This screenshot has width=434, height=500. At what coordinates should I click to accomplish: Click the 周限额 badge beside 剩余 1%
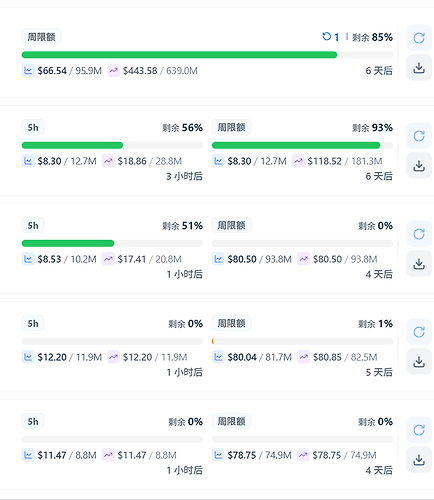(x=231, y=323)
